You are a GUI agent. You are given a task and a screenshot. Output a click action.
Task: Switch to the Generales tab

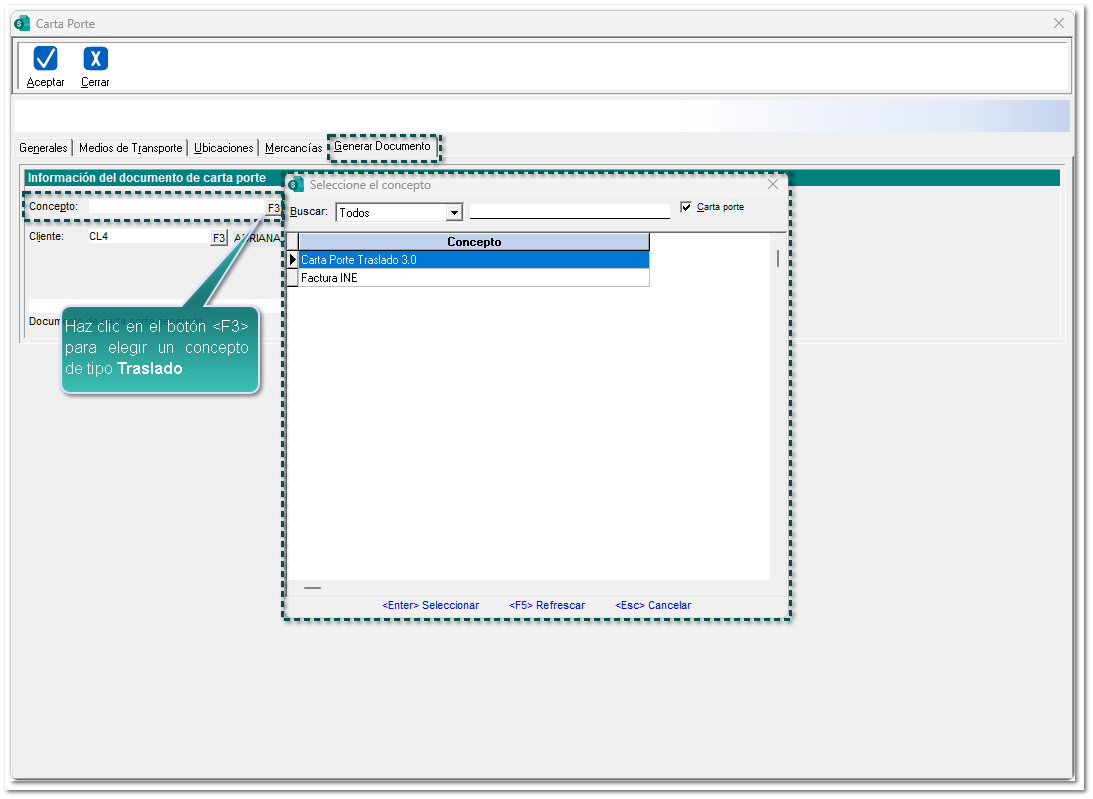pos(44,148)
